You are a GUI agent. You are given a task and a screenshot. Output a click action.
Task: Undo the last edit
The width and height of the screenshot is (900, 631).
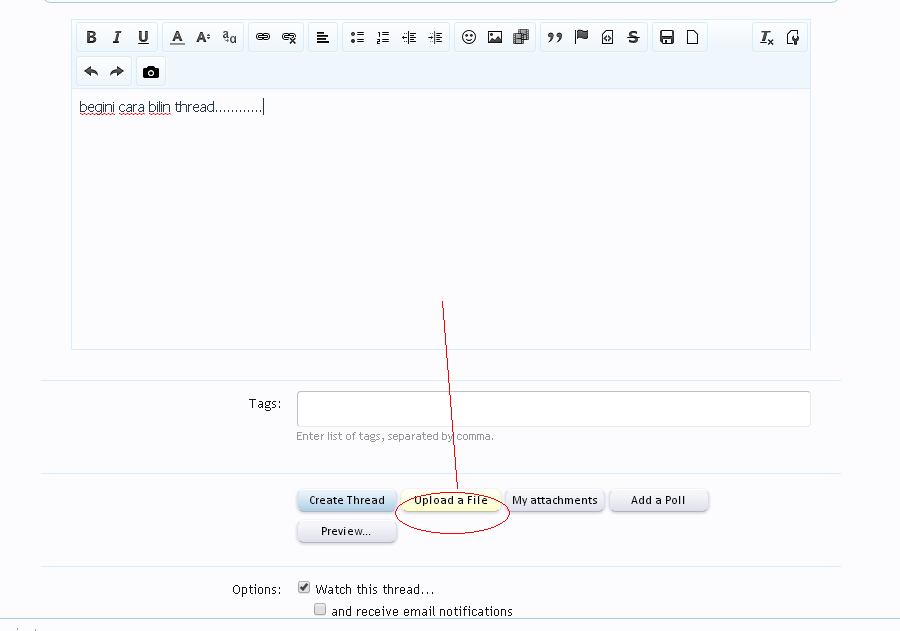[x=91, y=72]
